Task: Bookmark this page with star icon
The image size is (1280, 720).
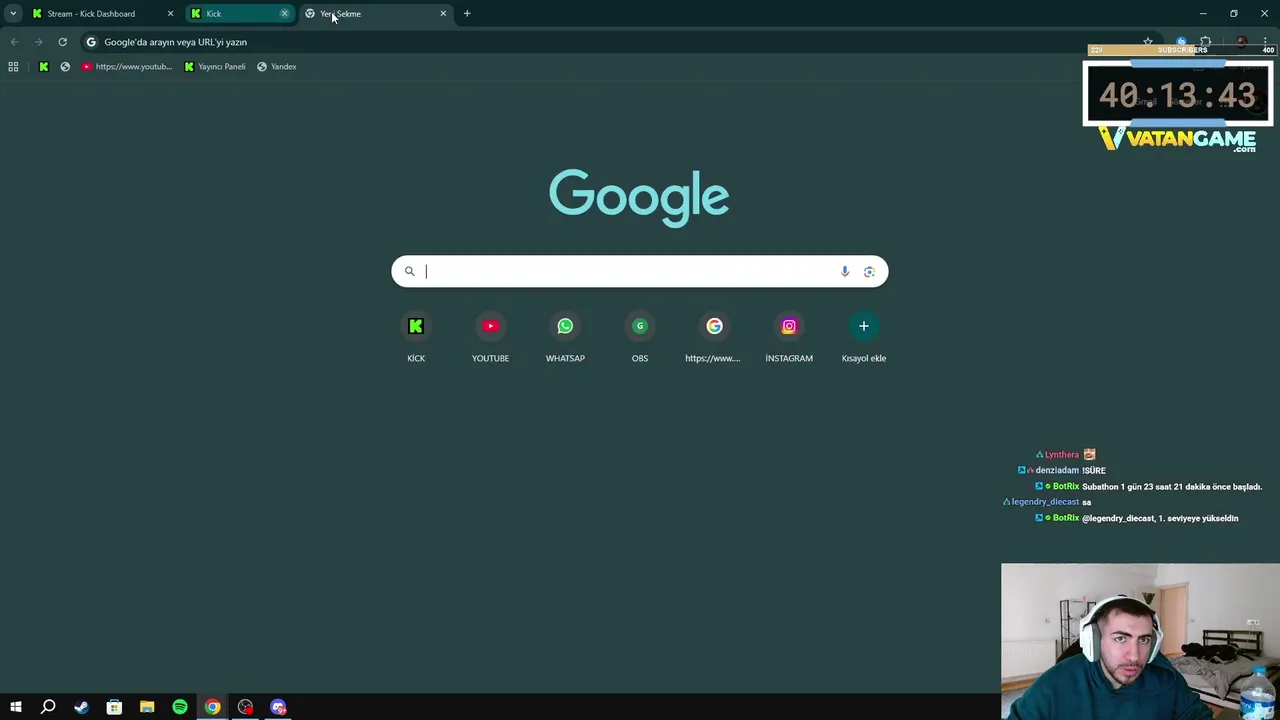Action: pos(1148,42)
